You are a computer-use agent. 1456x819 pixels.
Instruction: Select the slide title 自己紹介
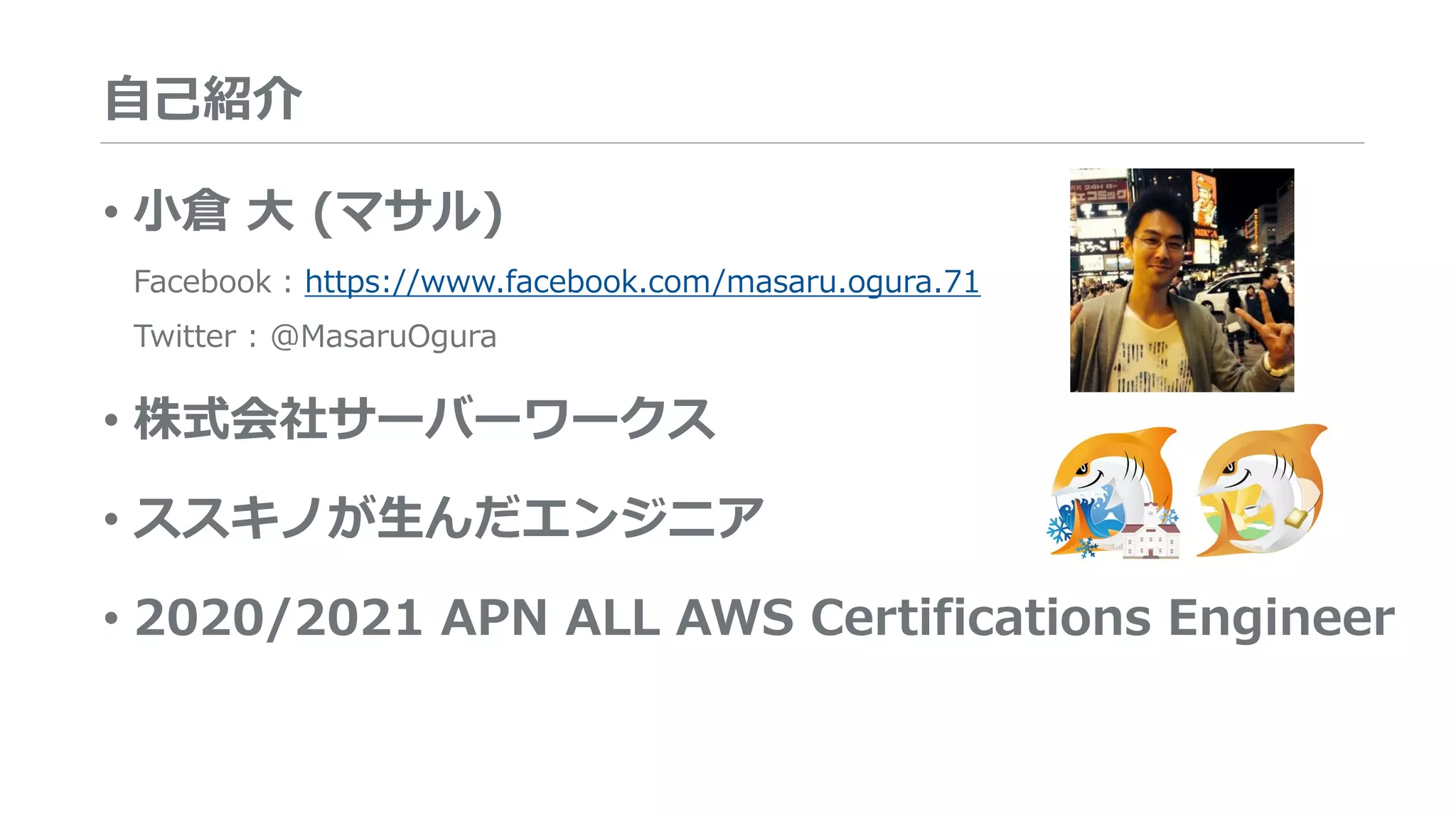pyautogui.click(x=203, y=99)
